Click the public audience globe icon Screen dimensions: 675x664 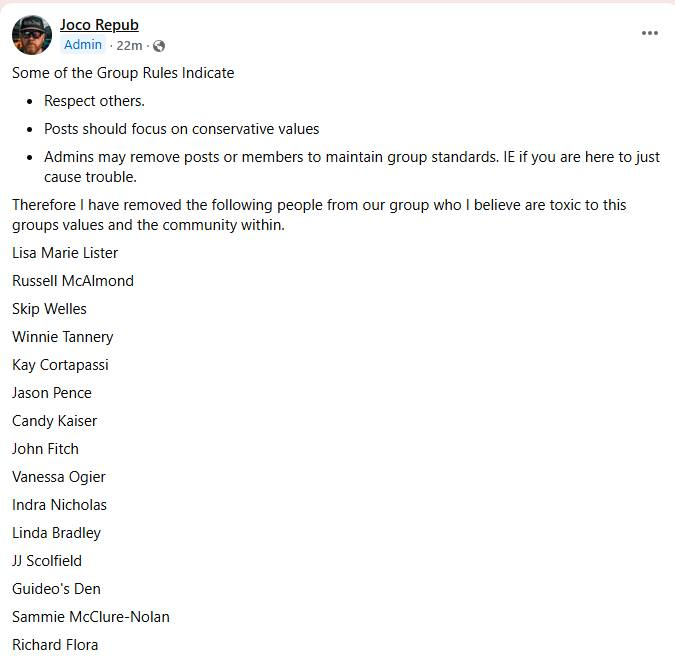(x=159, y=46)
